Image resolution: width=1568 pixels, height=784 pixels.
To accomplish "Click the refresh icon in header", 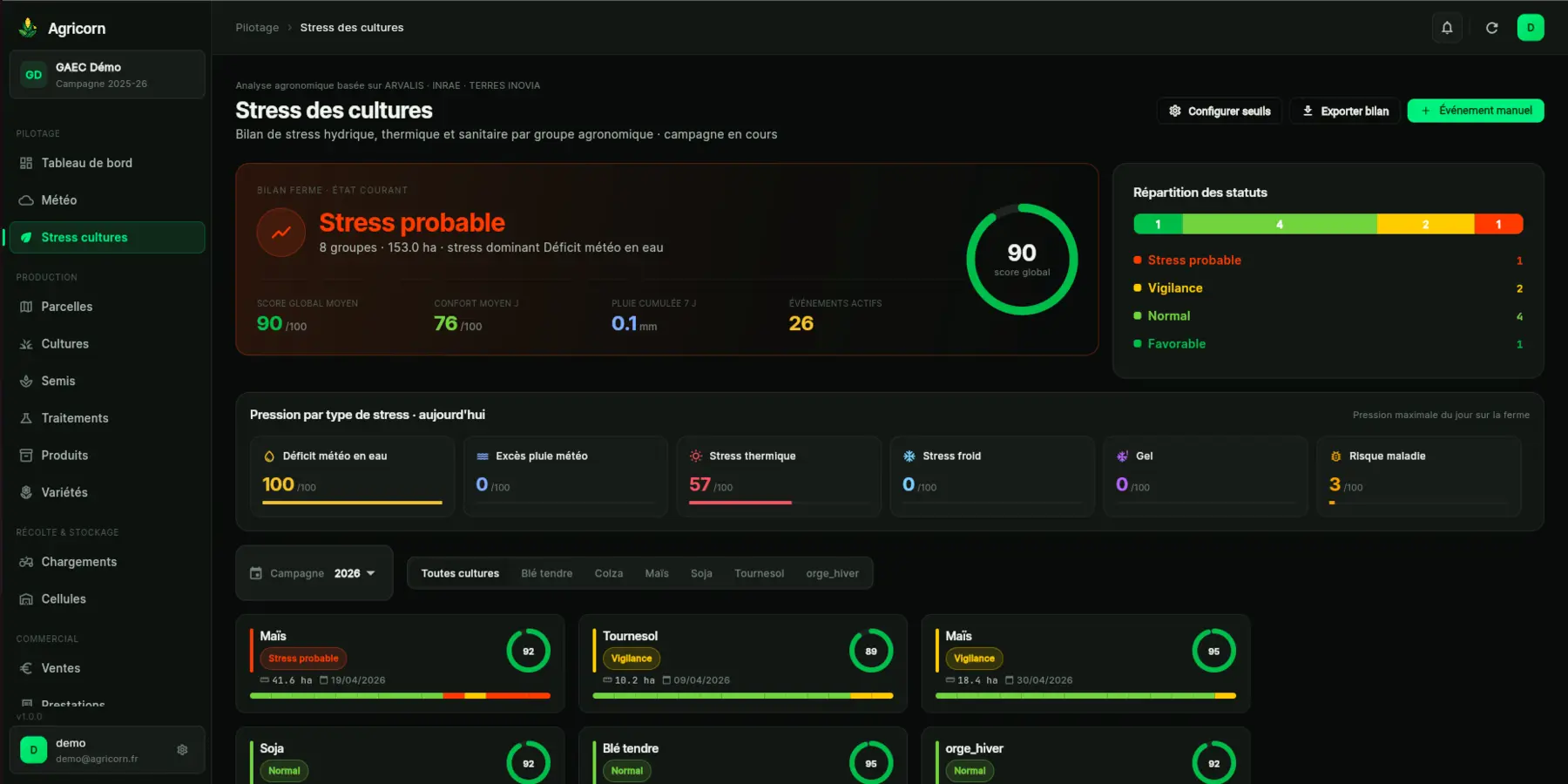I will tap(1491, 28).
